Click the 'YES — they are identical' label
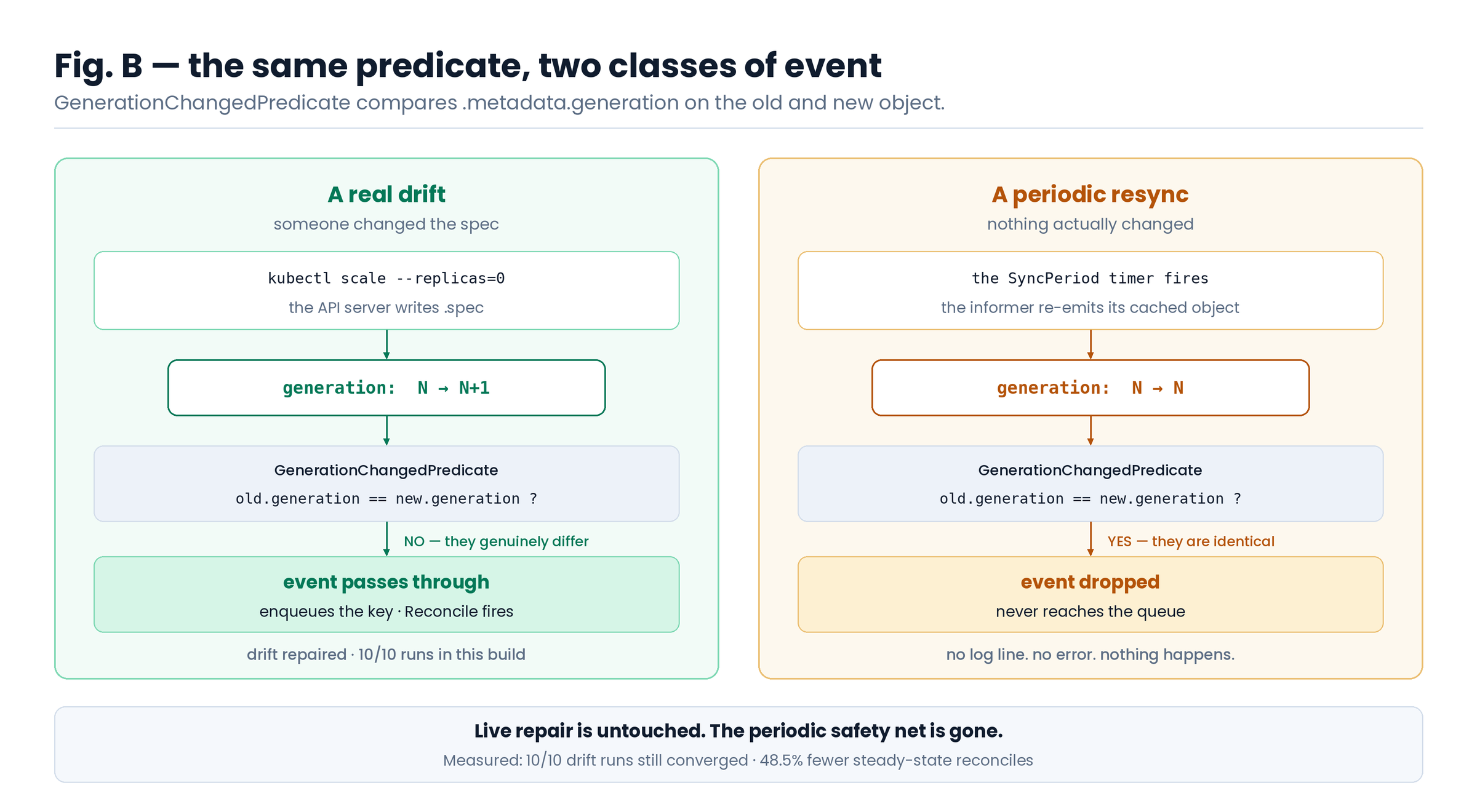Screen dimensions: 1477x812 pyautogui.click(x=1191, y=541)
